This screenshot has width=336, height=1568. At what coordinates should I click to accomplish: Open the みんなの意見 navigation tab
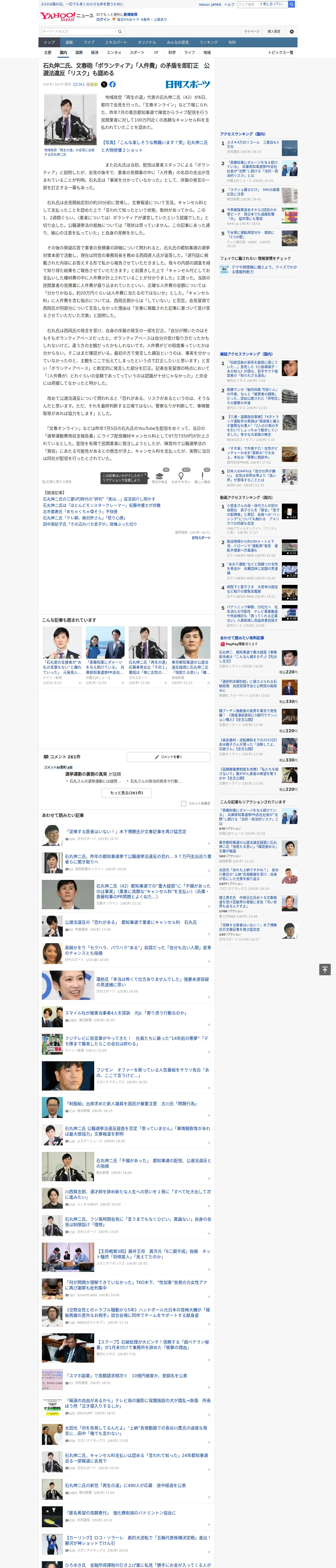(177, 43)
